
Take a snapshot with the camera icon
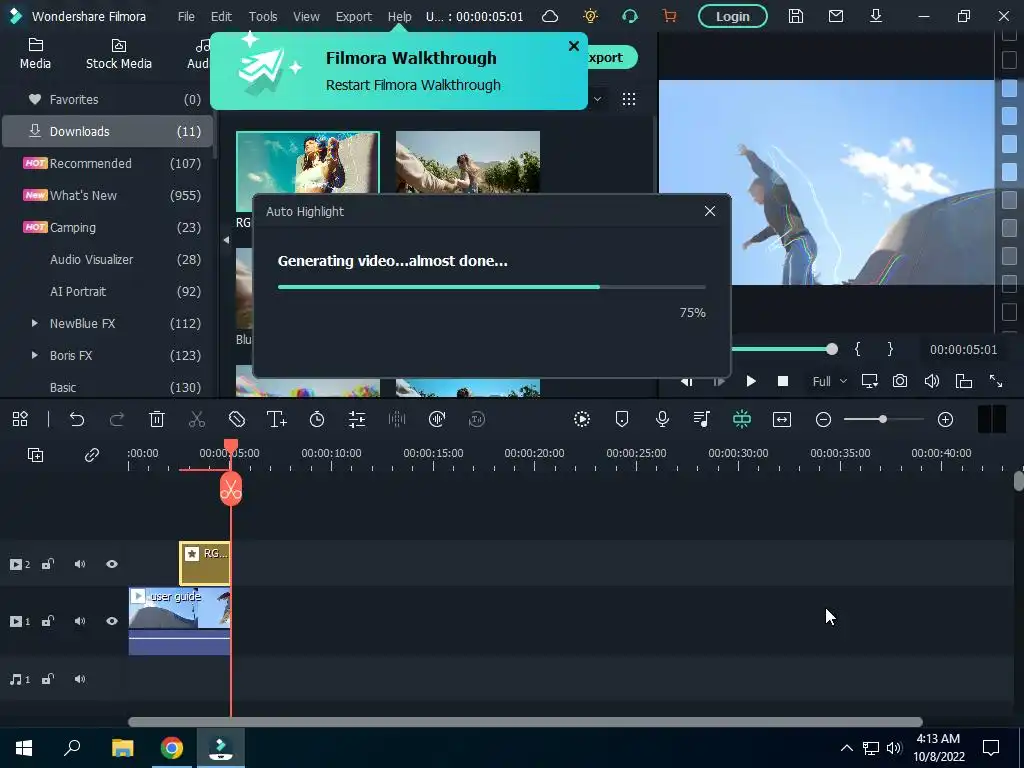point(900,381)
